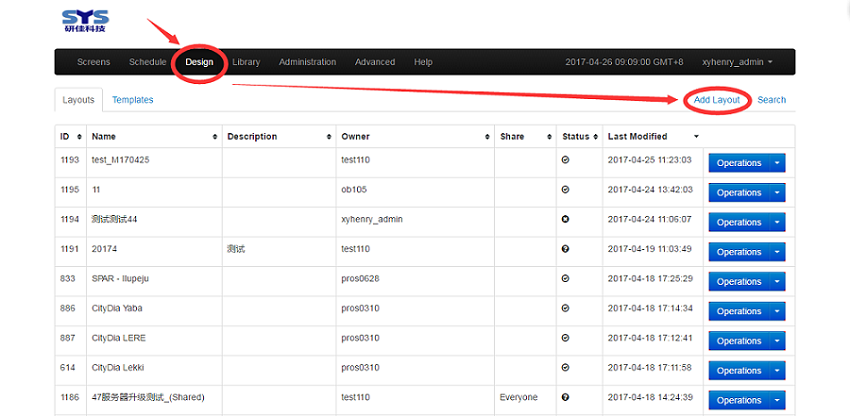Click sort arrows on Name column
The image size is (850, 416).
215,136
